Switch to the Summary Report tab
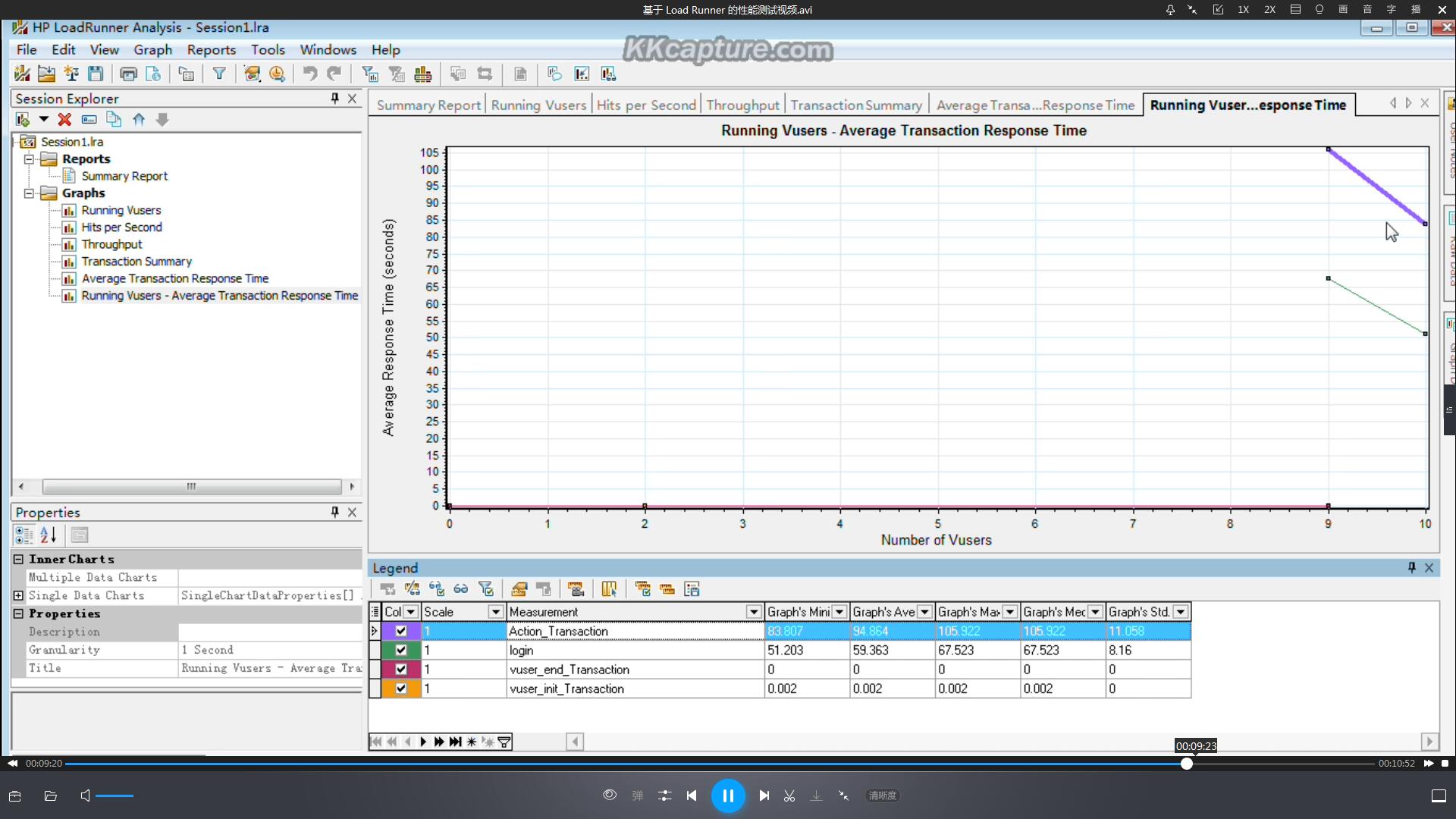This screenshot has height=819, width=1456. pos(428,105)
